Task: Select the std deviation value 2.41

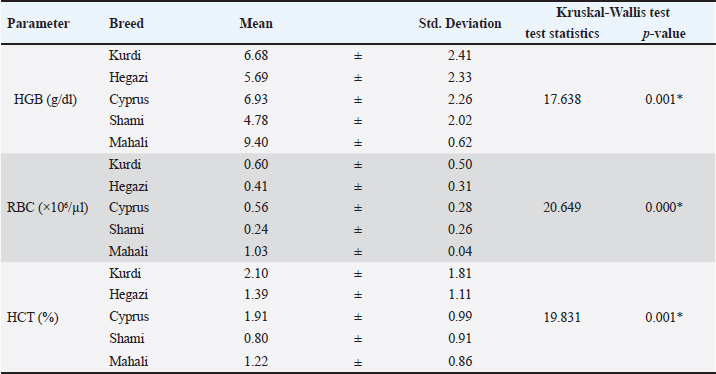Action: point(460,55)
